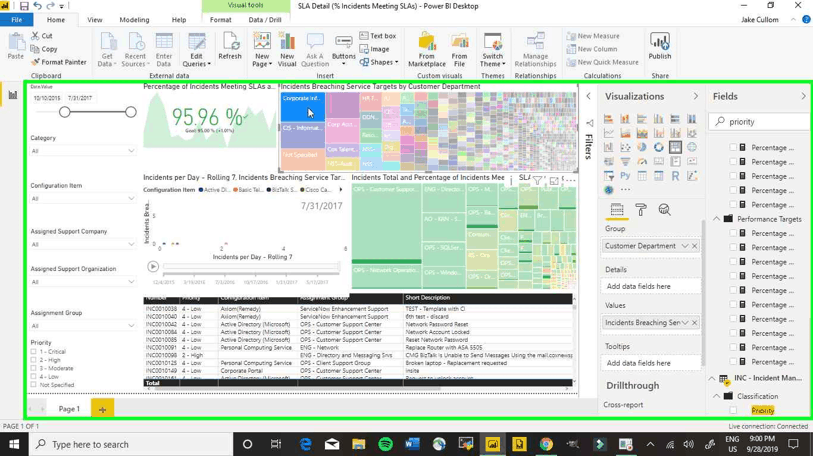This screenshot has height=457, width=815.
Task: Show the Fields well pane icon
Action: coord(617,210)
